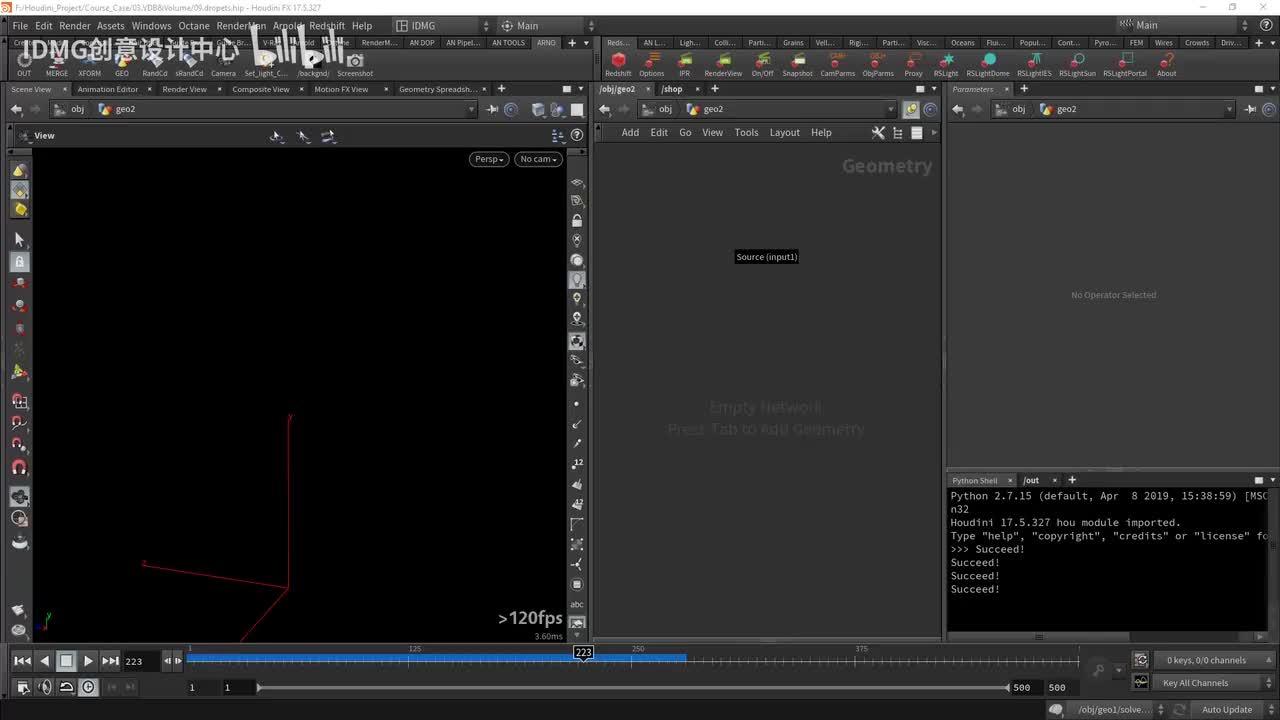Toggle pin on the Parameters pane
The image size is (1280, 720).
(1250, 109)
